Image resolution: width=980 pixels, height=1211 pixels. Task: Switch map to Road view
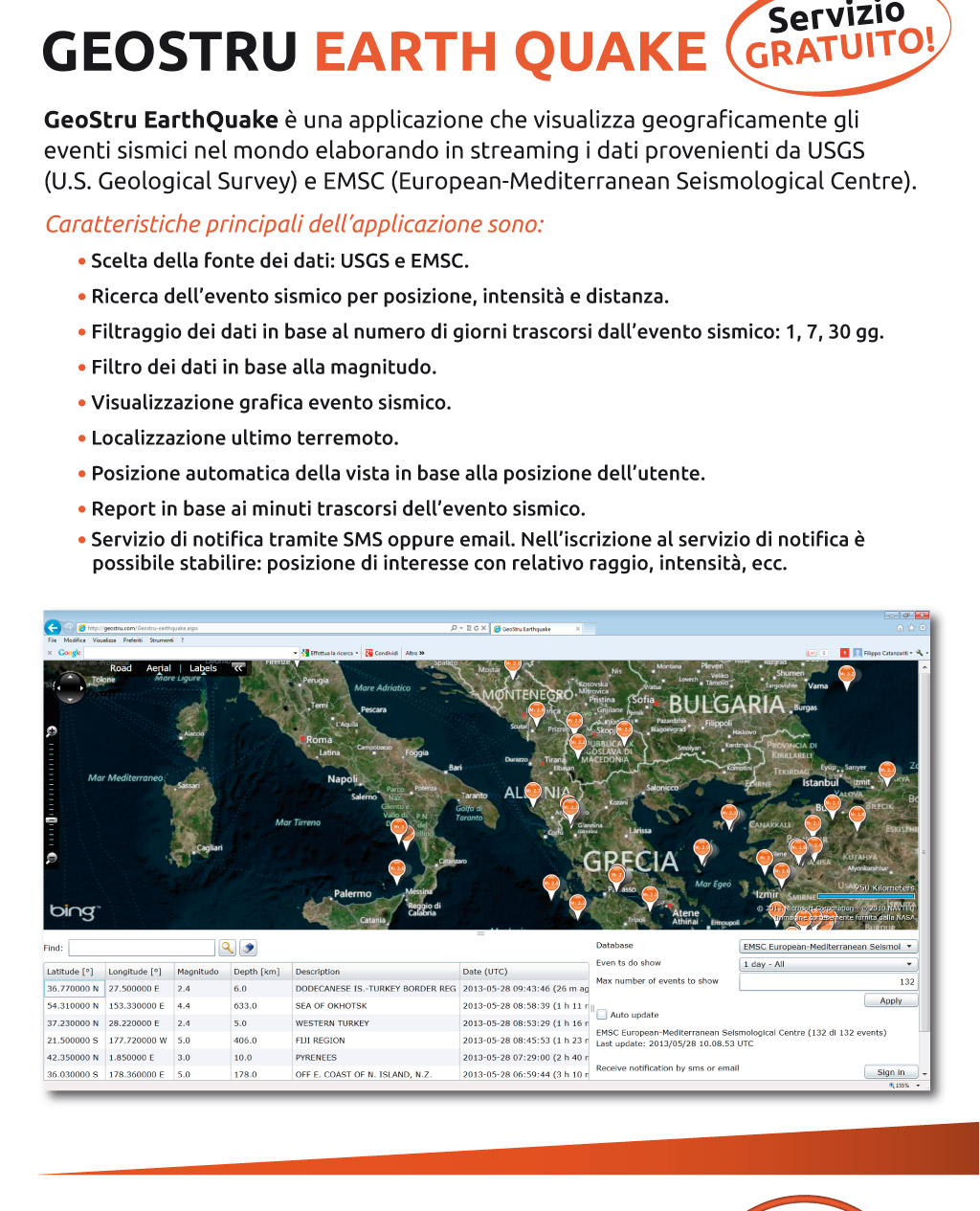pyautogui.click(x=121, y=668)
